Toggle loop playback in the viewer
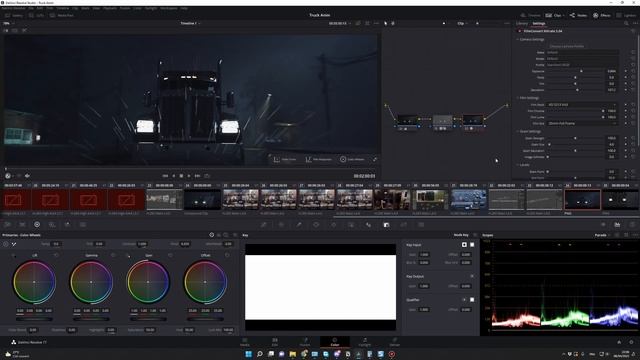The height and width of the screenshot is (360, 640). tap(207, 176)
